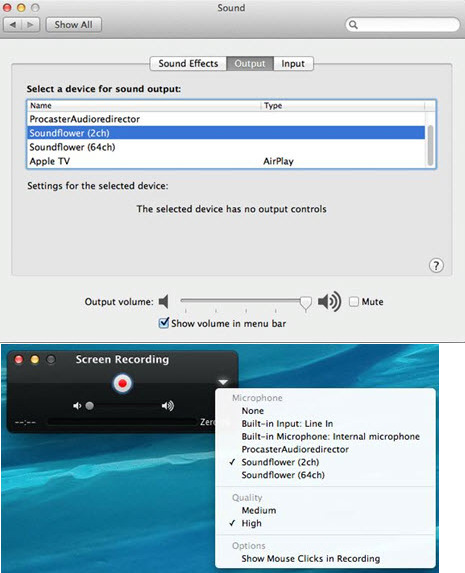This screenshot has height=573, width=465.
Task: Click the loud volume speaker icon
Action: coord(329,301)
